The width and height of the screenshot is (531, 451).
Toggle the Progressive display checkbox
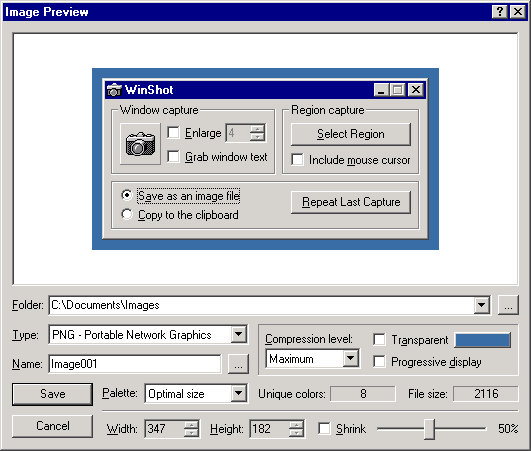379,361
